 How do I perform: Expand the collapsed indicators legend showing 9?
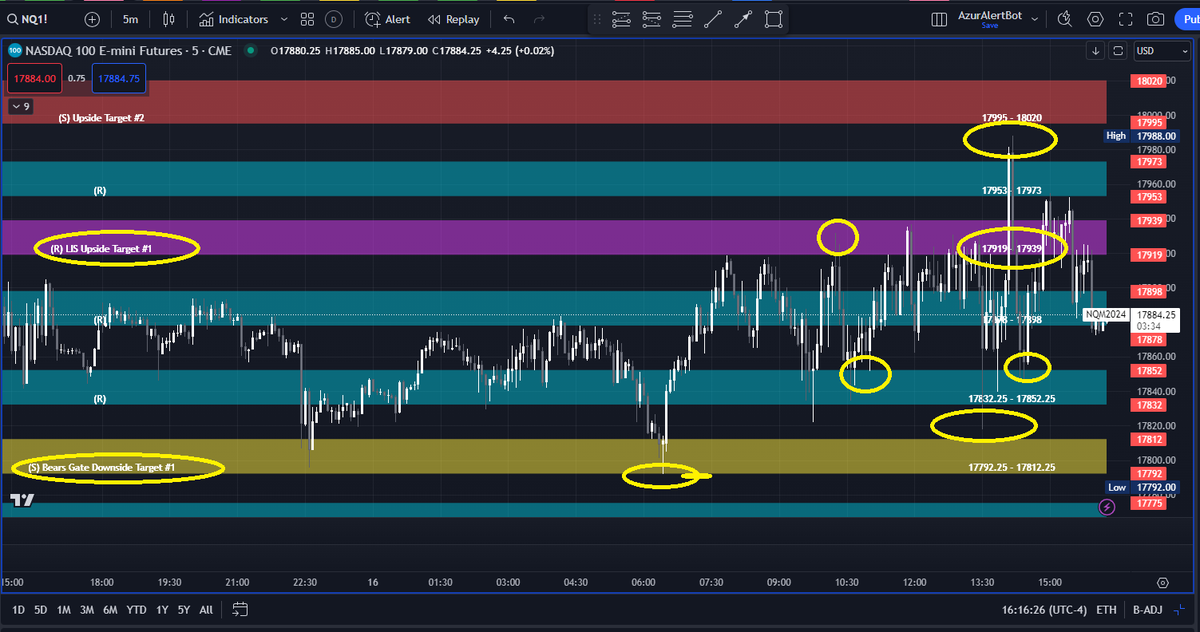[x=20, y=106]
